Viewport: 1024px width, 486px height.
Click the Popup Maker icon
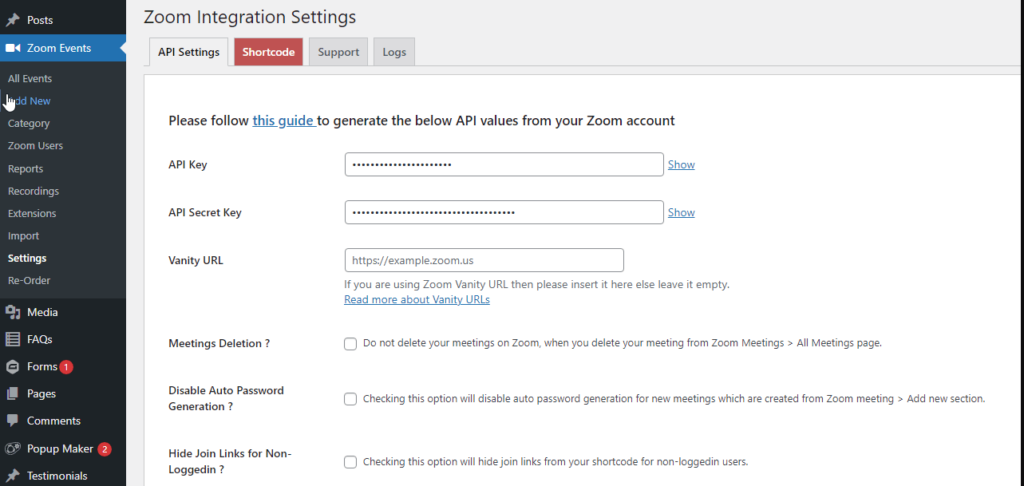(12, 449)
